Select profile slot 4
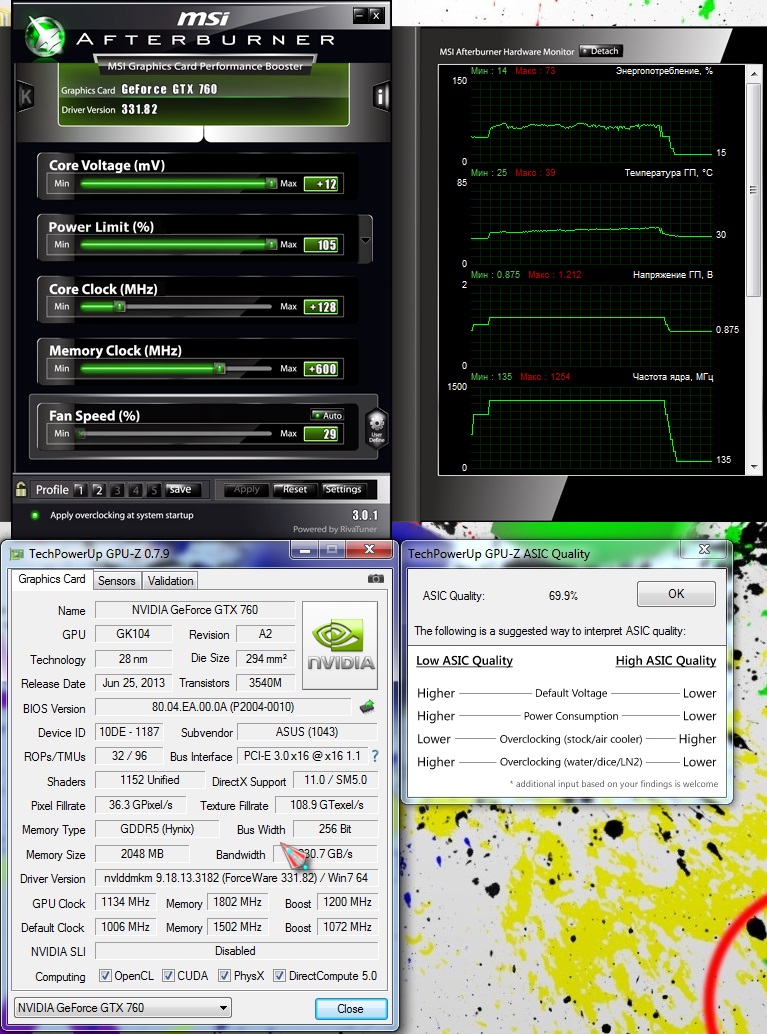Screen dimensions: 767x1034 coord(136,489)
